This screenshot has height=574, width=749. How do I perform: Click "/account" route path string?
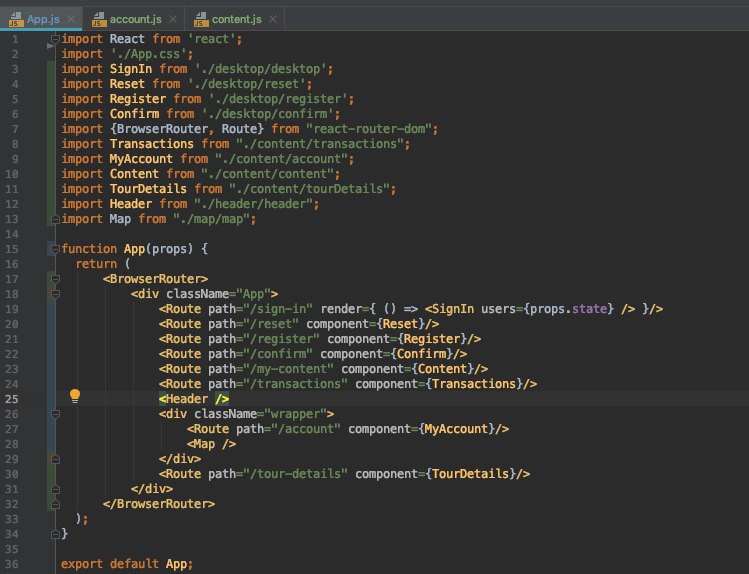306,429
